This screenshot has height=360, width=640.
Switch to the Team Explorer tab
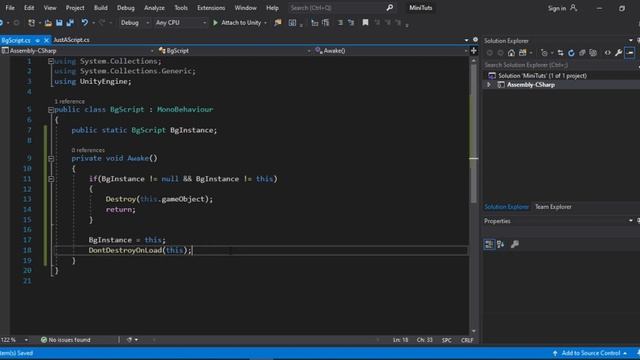tap(553, 207)
